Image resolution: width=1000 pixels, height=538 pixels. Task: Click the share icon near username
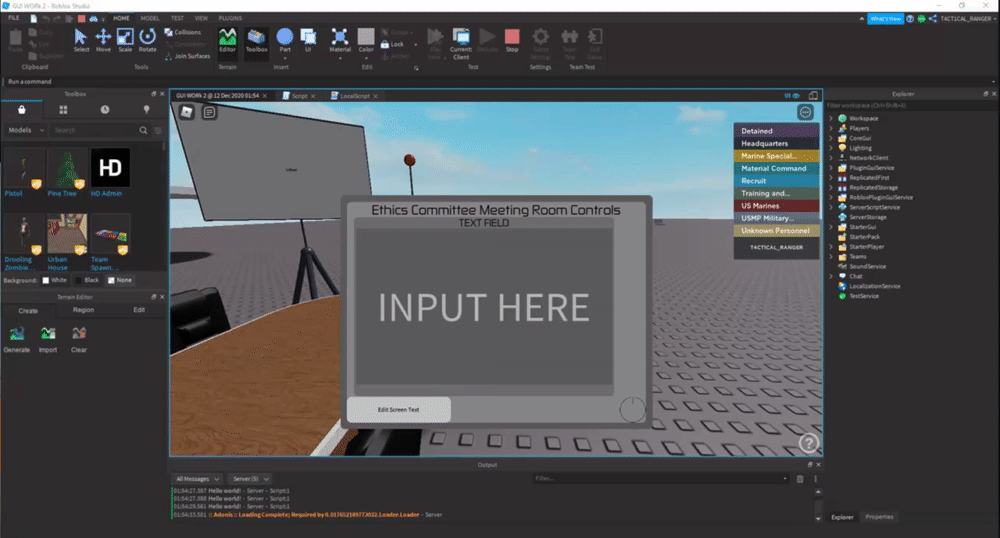click(932, 18)
